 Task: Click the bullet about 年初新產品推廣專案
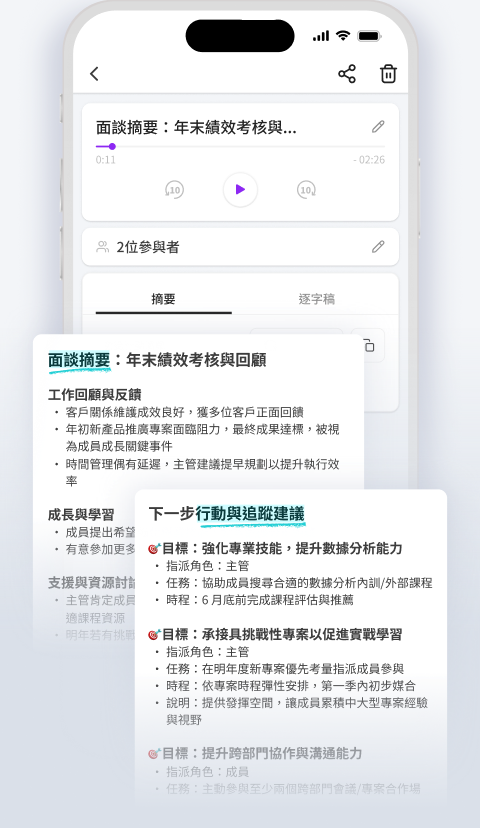[x=202, y=438]
